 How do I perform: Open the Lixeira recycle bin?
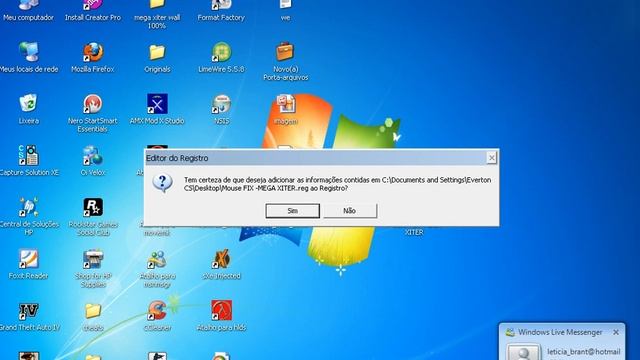(x=29, y=109)
